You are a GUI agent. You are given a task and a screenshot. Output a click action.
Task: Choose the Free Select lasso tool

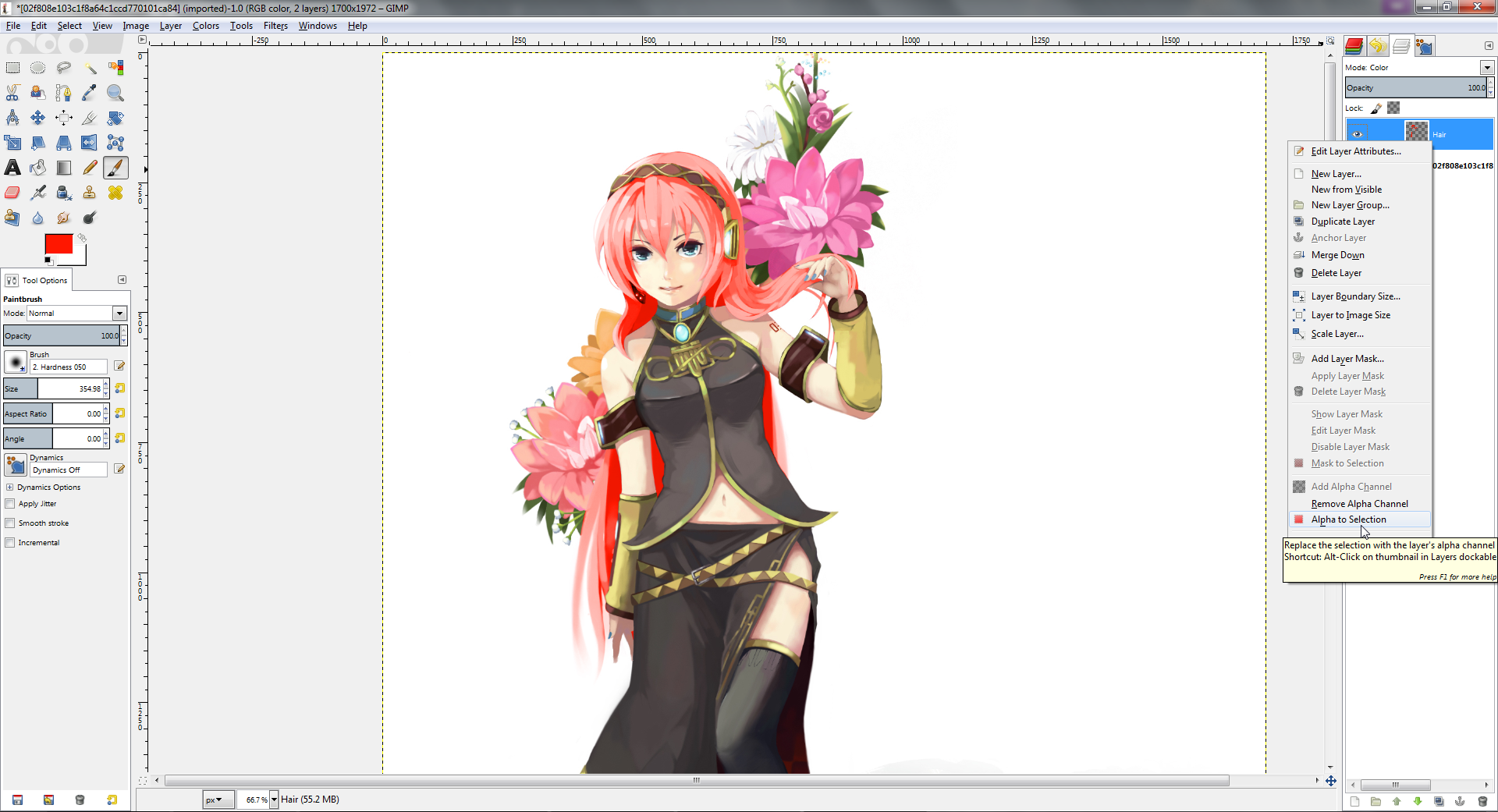point(64,68)
